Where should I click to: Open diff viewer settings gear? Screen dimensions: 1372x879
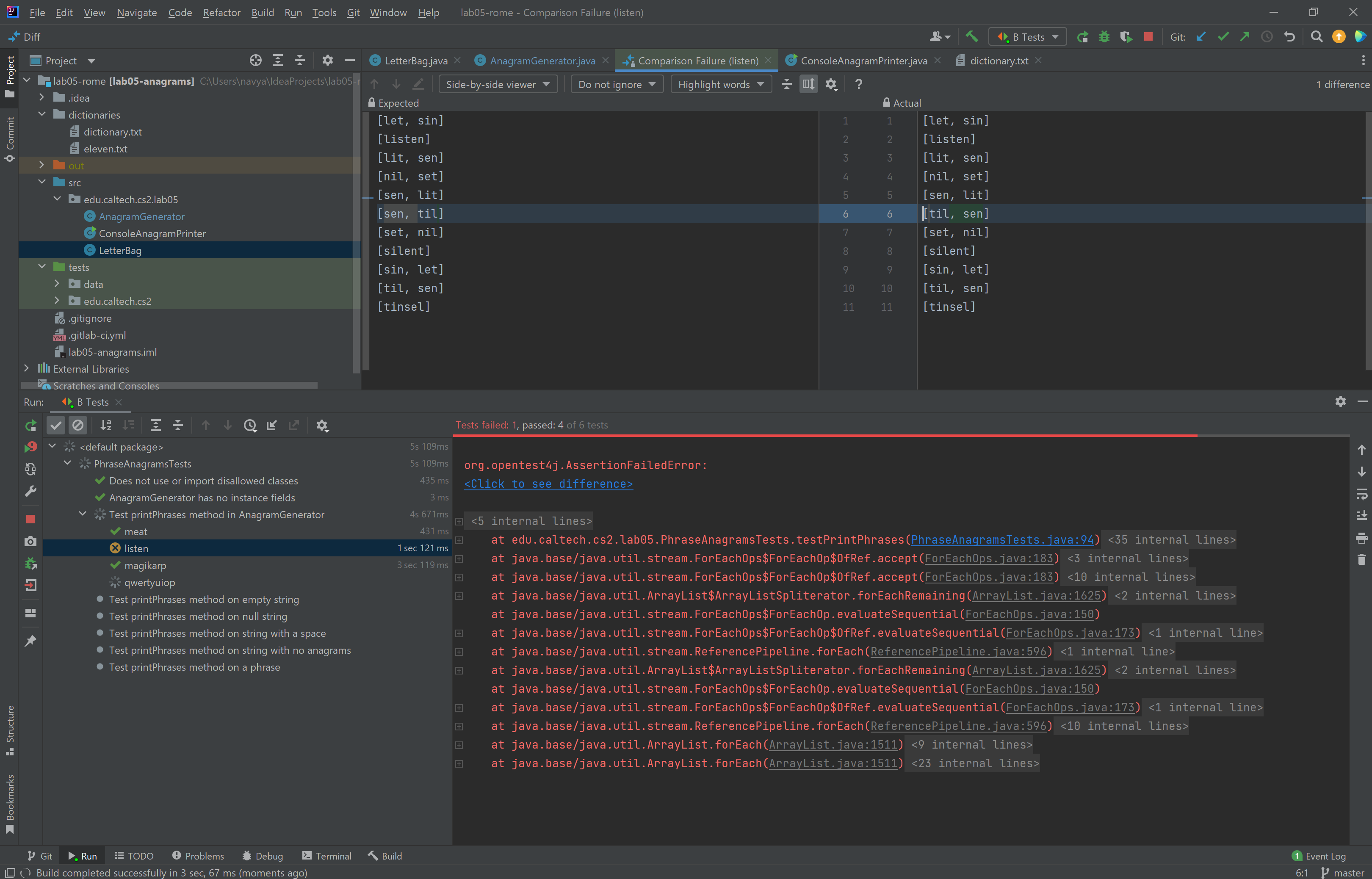pos(831,85)
